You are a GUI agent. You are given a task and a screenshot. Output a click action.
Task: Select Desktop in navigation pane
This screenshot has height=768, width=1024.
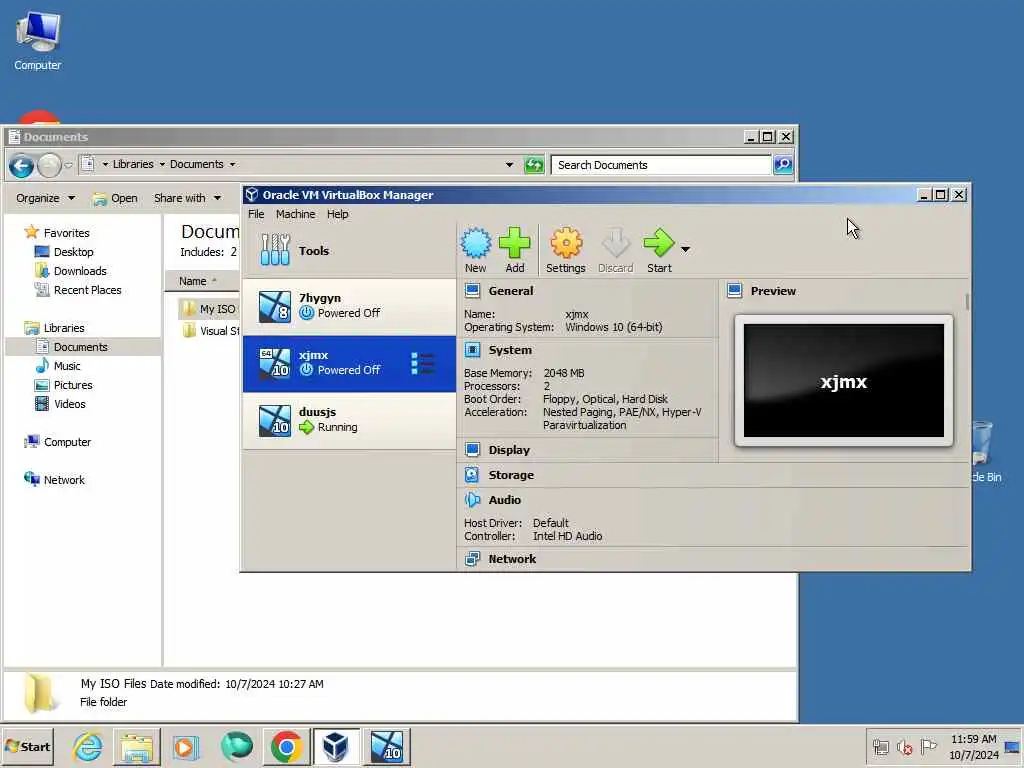[73, 251]
